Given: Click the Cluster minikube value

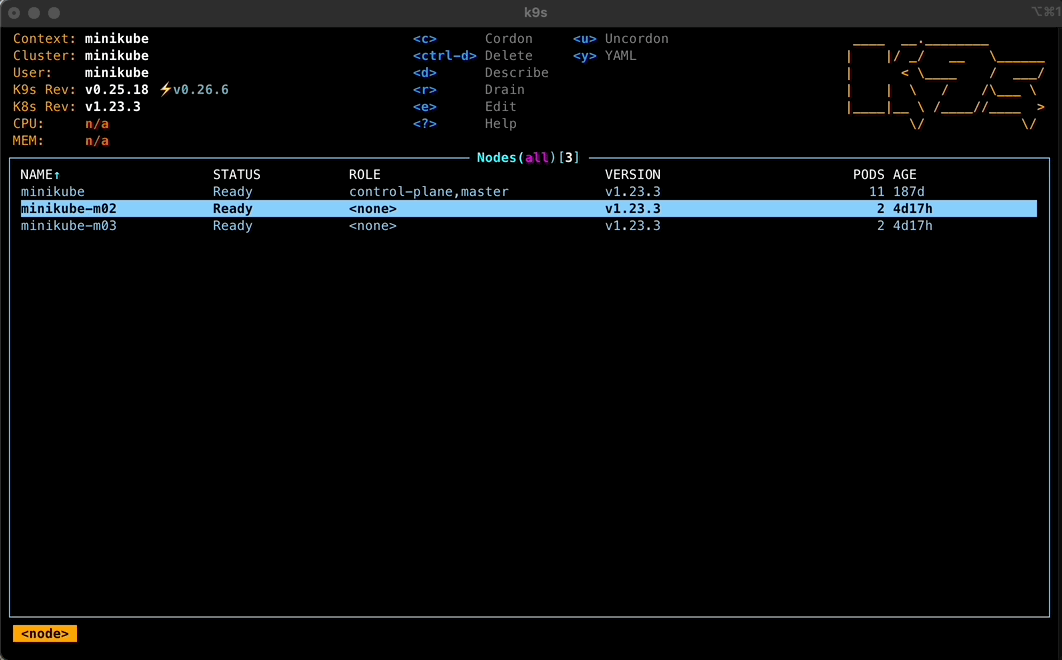Looking at the screenshot, I should point(116,56).
